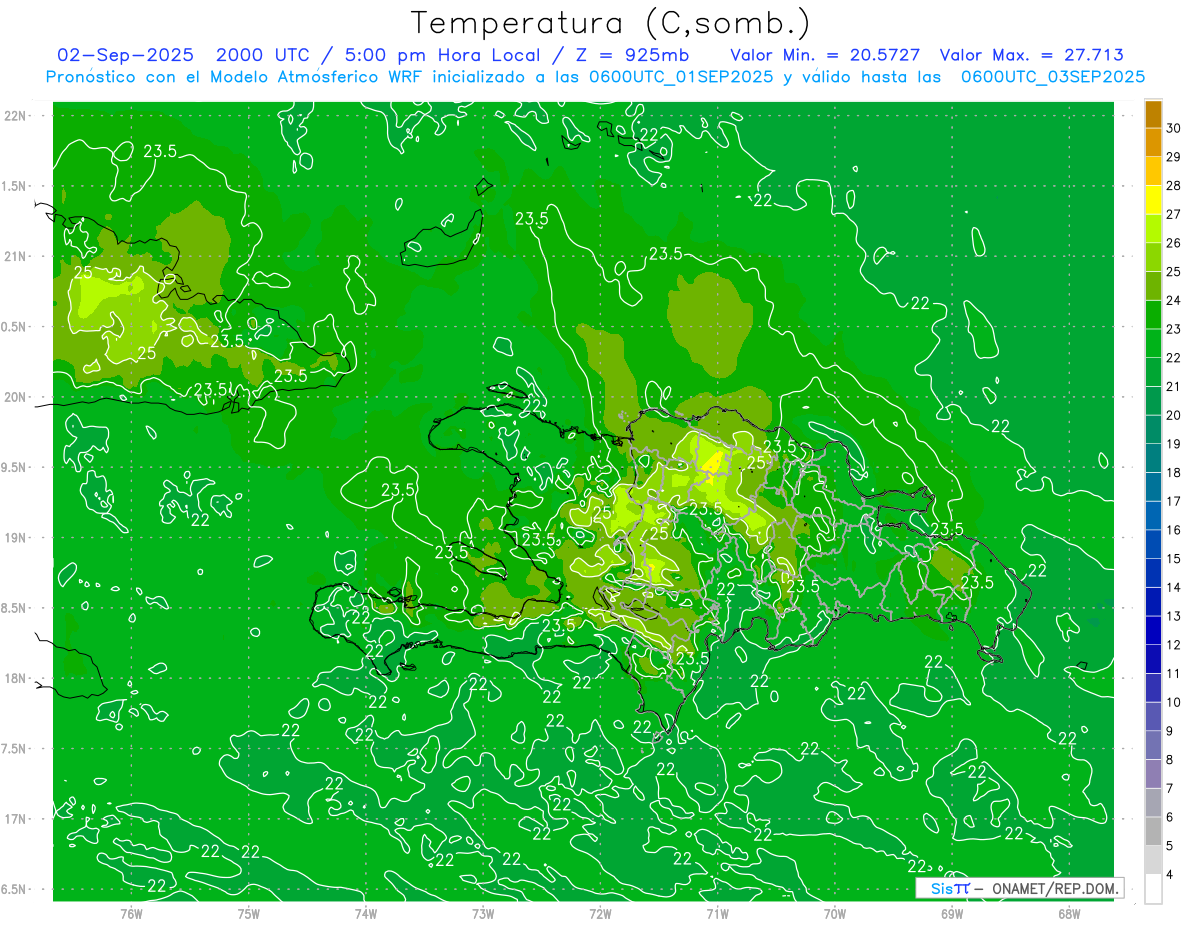
Task: Click the dark orange top swatch of color scale
Action: 1153,114
